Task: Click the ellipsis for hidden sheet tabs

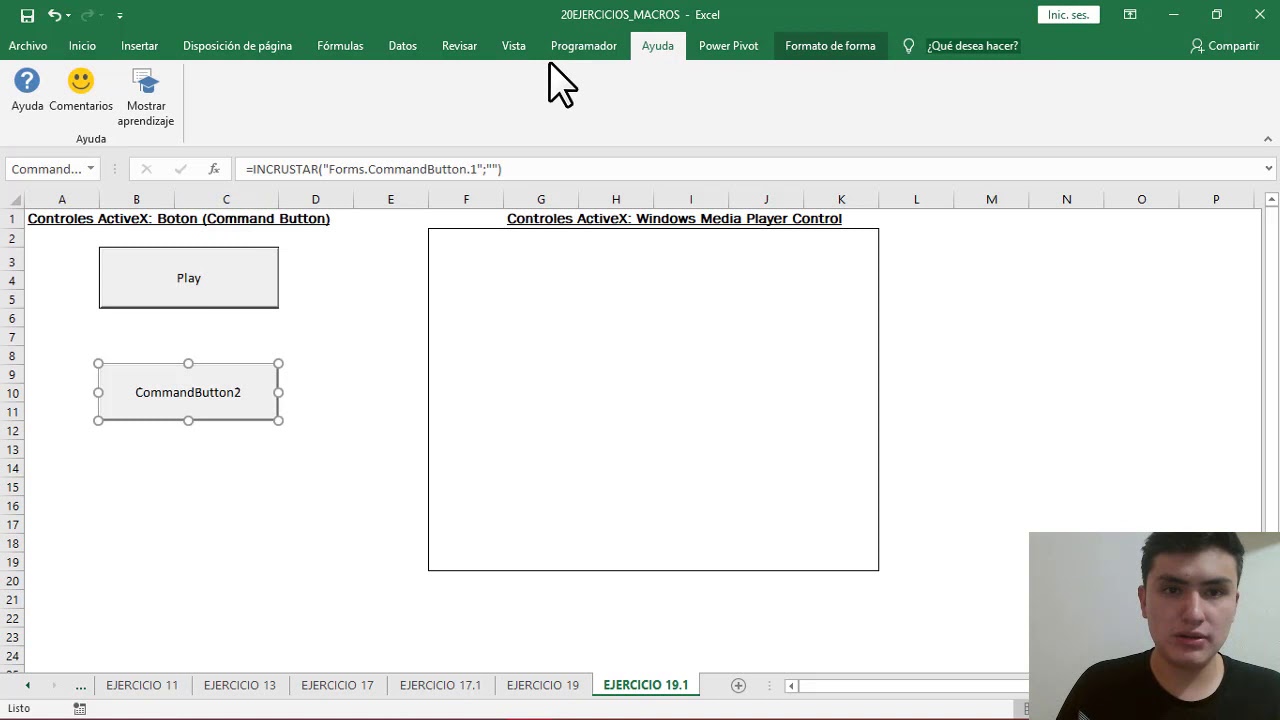Action: [x=80, y=686]
